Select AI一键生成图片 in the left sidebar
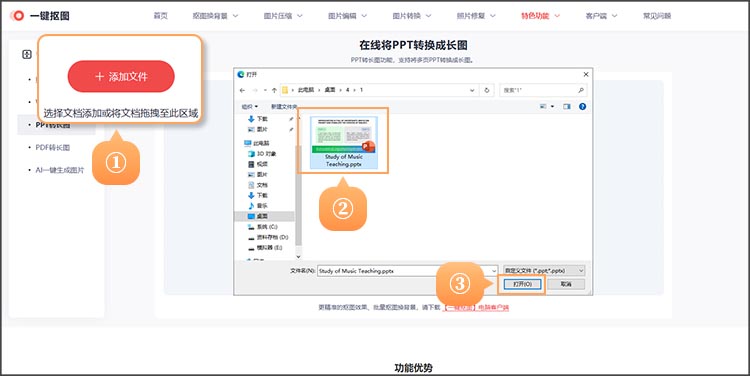The width and height of the screenshot is (750, 376). [x=60, y=170]
